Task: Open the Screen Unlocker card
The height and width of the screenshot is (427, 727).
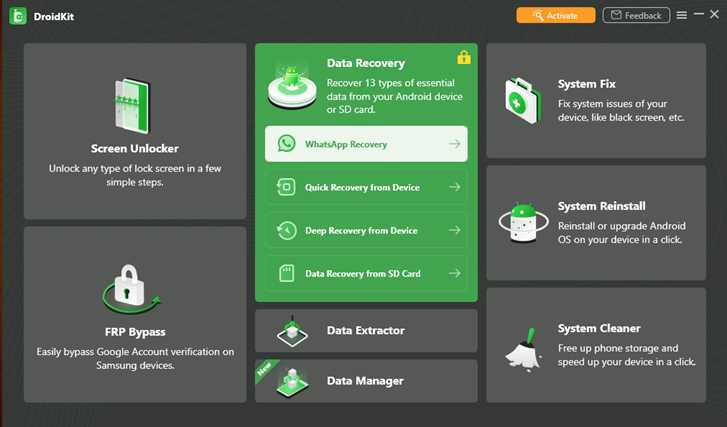Action: [135, 131]
